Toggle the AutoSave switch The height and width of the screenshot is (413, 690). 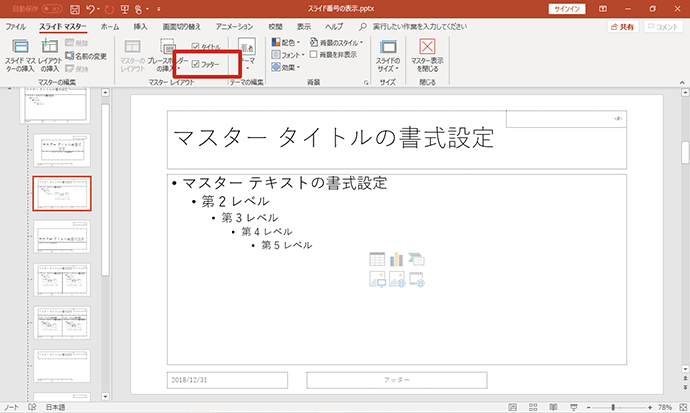tap(52, 9)
